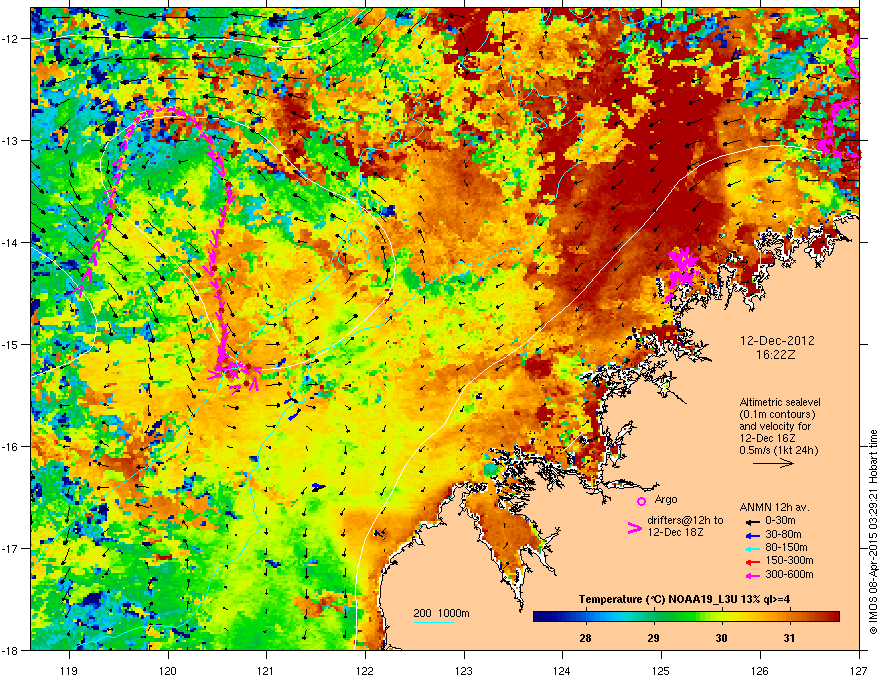Click the cyan 200 1000m depth contour sample line
880x680 pixels.
(433, 622)
